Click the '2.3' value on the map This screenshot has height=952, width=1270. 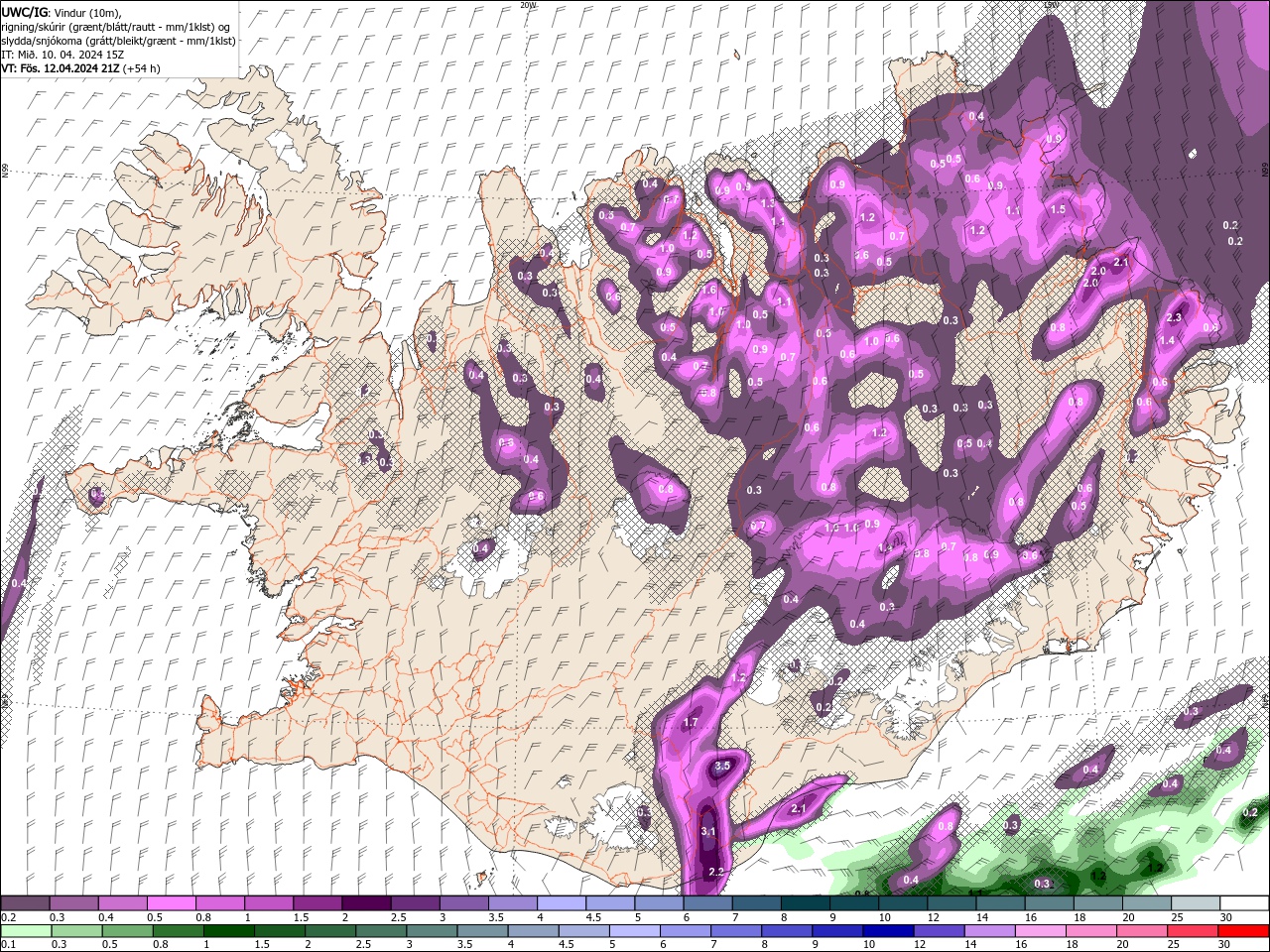tap(1175, 317)
